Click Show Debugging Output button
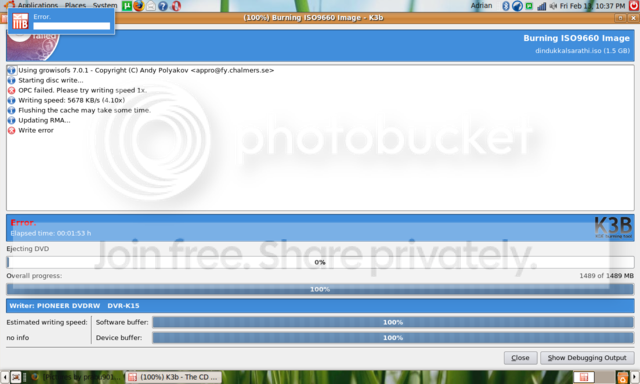The width and height of the screenshot is (640, 384). (x=587, y=358)
